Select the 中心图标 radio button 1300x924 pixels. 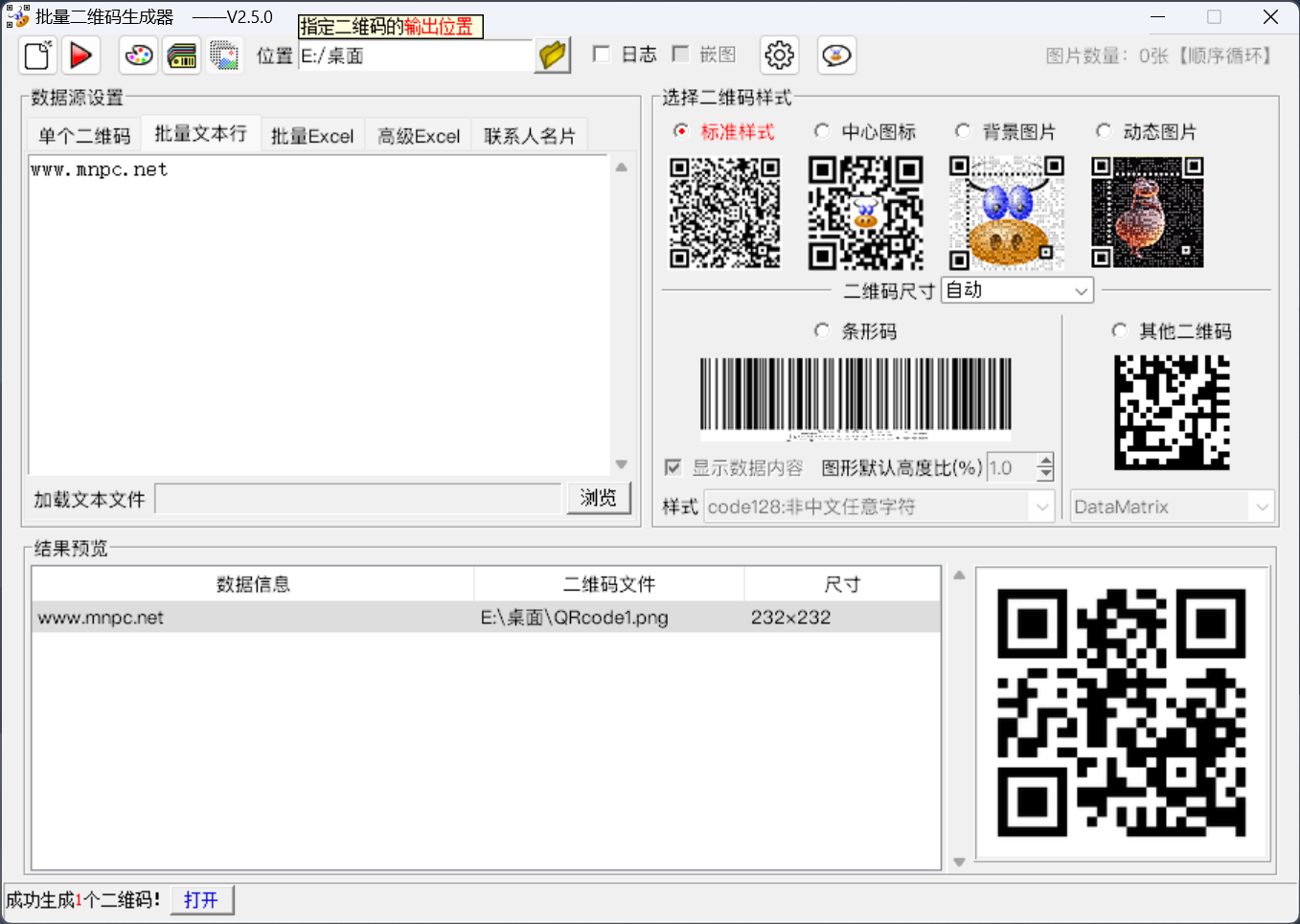[x=822, y=131]
